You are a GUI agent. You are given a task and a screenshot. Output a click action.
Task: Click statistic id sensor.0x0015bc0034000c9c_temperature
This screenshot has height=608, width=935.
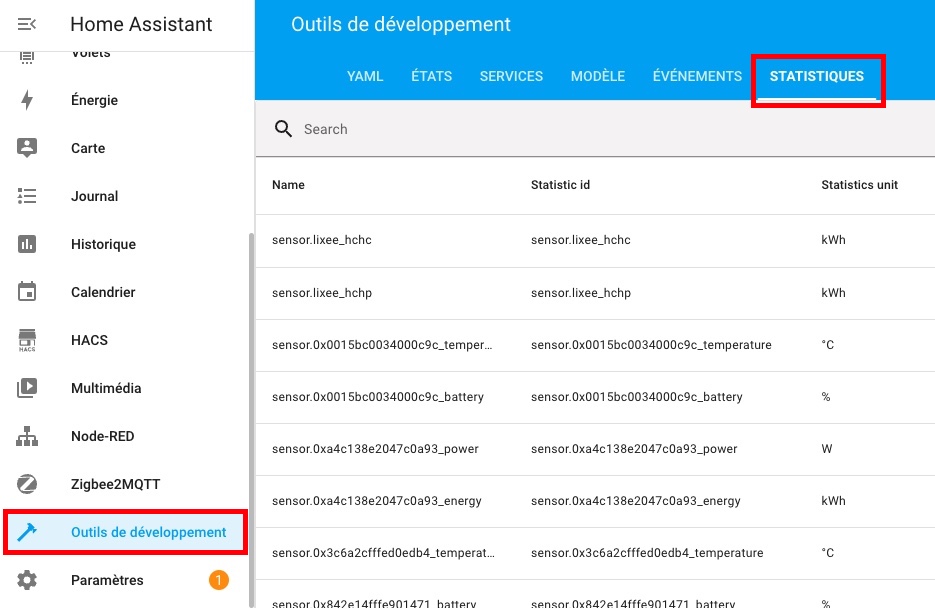tap(651, 345)
